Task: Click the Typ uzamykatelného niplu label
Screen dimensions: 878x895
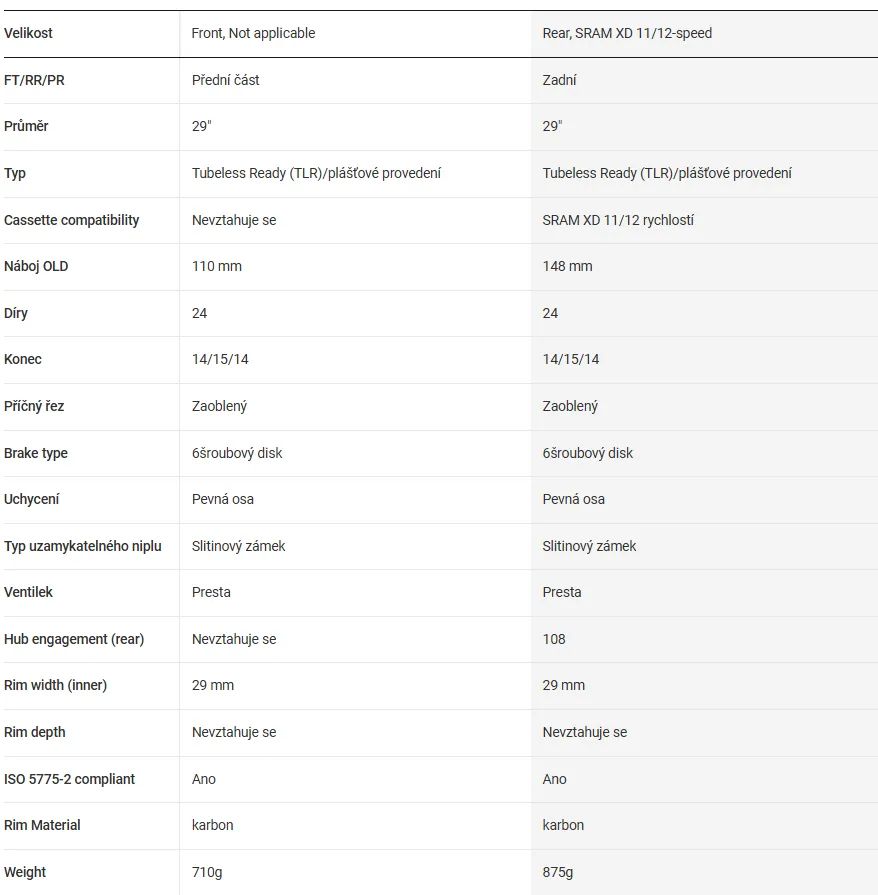Action: pyautogui.click(x=83, y=546)
